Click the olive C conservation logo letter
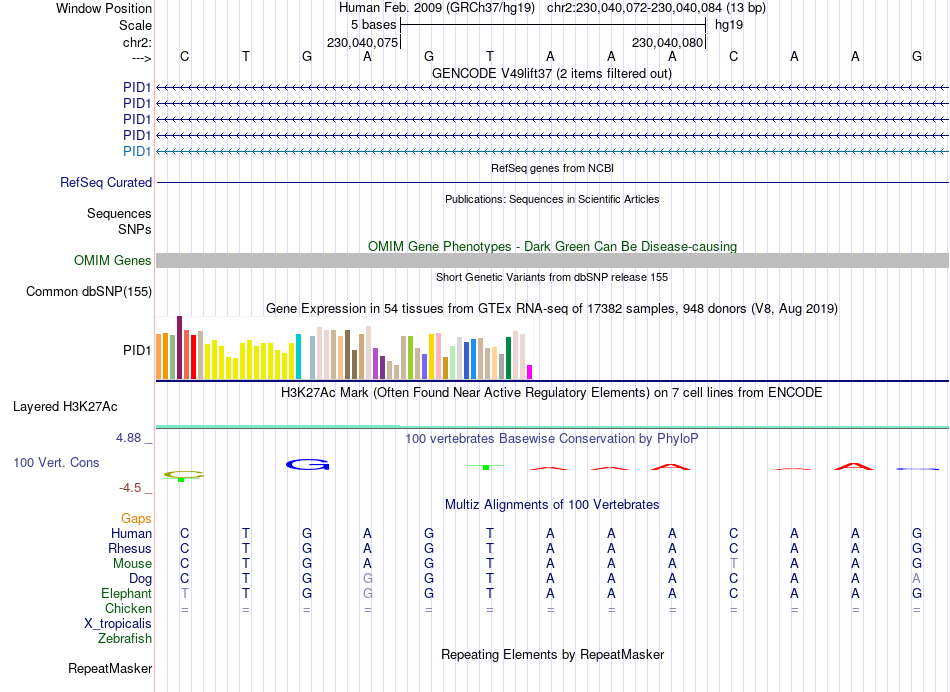Image resolution: width=950 pixels, height=692 pixels. click(184, 474)
